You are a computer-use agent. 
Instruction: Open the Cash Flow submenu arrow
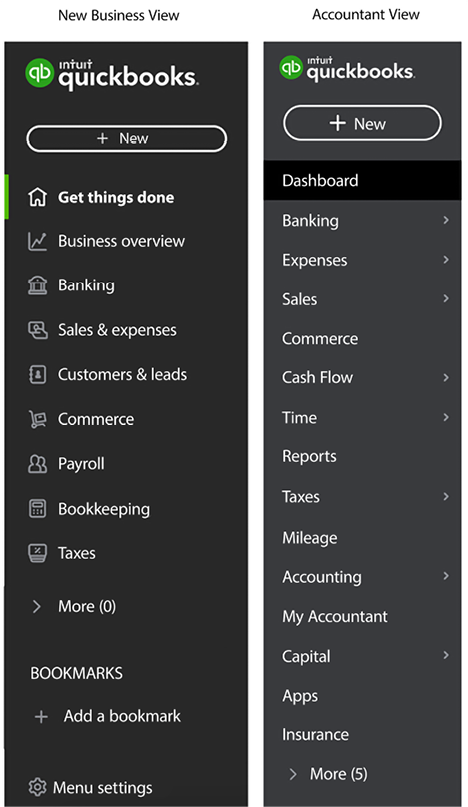(446, 377)
